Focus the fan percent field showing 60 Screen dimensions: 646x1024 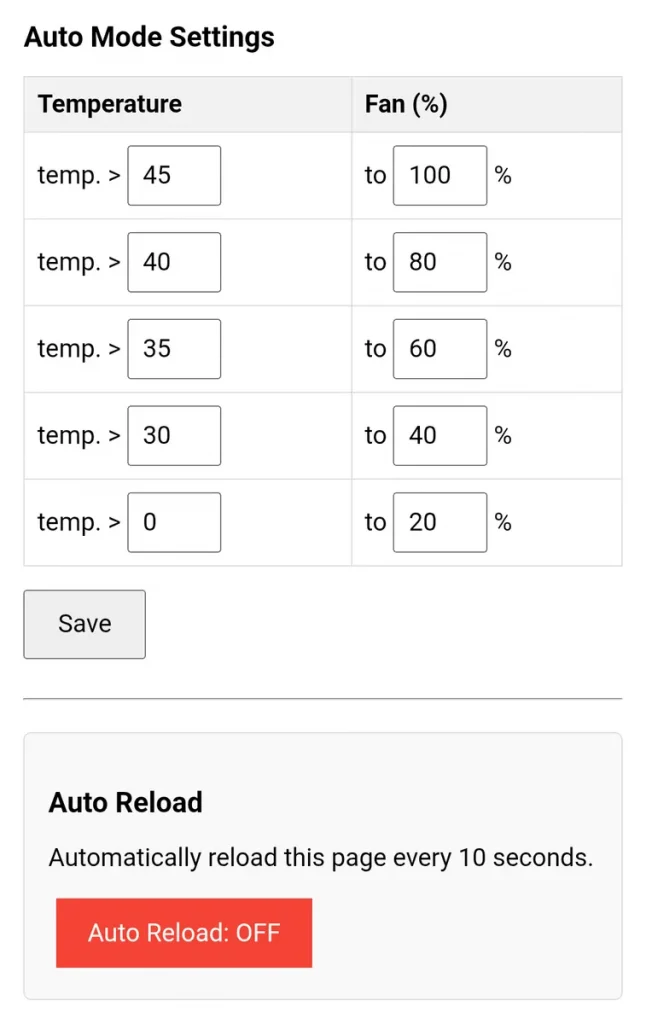tap(439, 349)
